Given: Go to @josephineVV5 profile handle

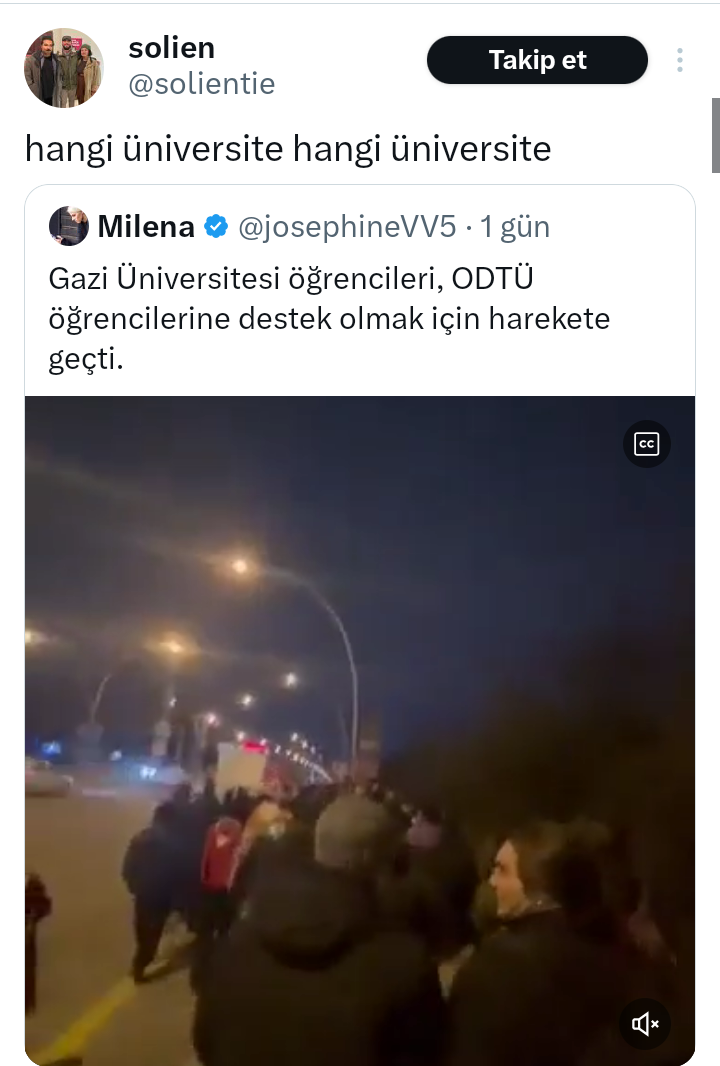Looking at the screenshot, I should pyautogui.click(x=347, y=226).
